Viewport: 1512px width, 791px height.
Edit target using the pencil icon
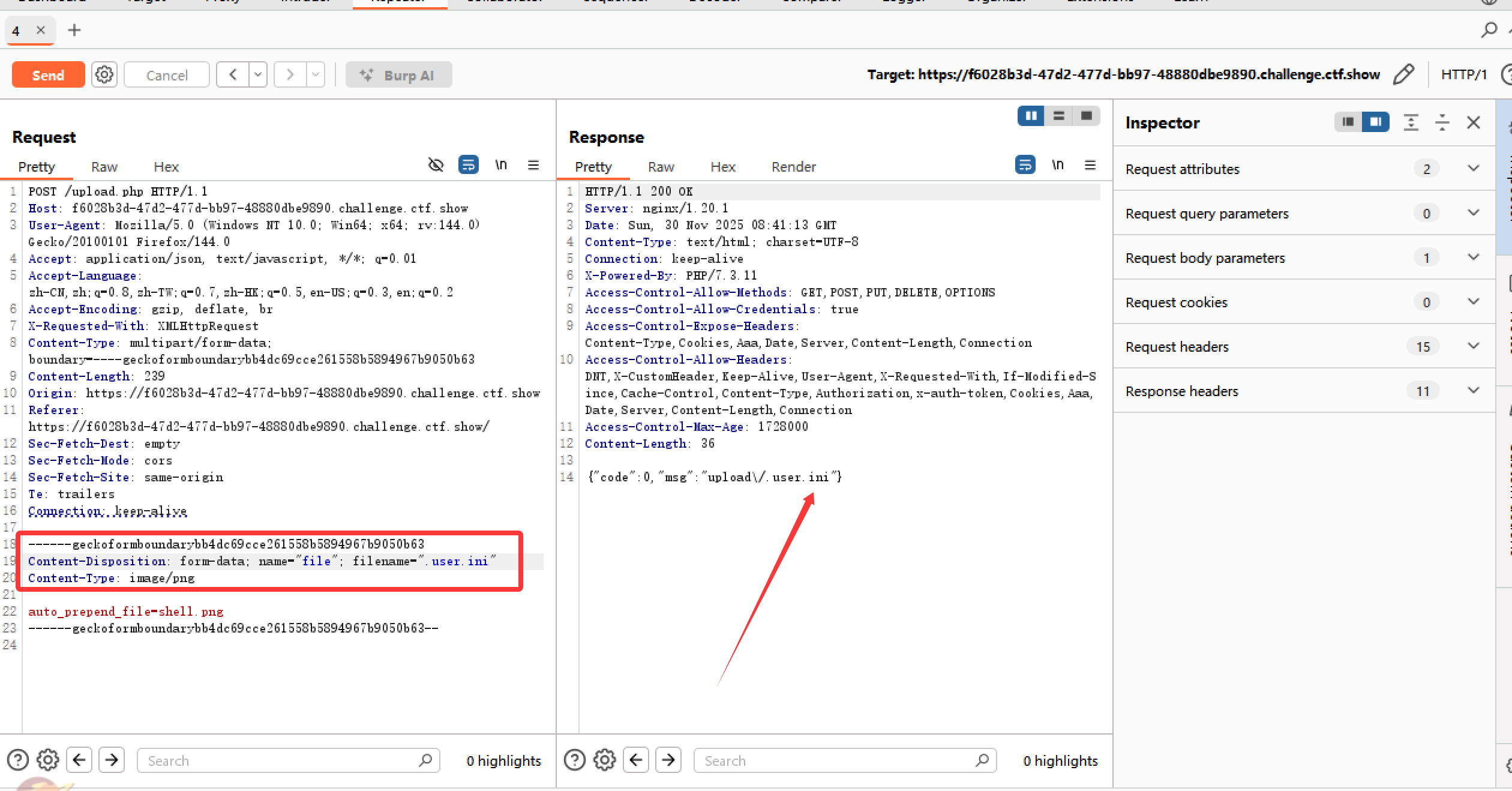tap(1403, 74)
